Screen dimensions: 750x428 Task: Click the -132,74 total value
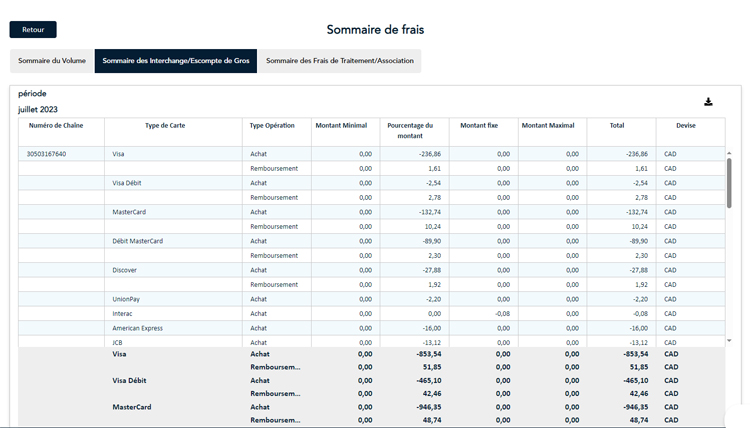point(637,212)
